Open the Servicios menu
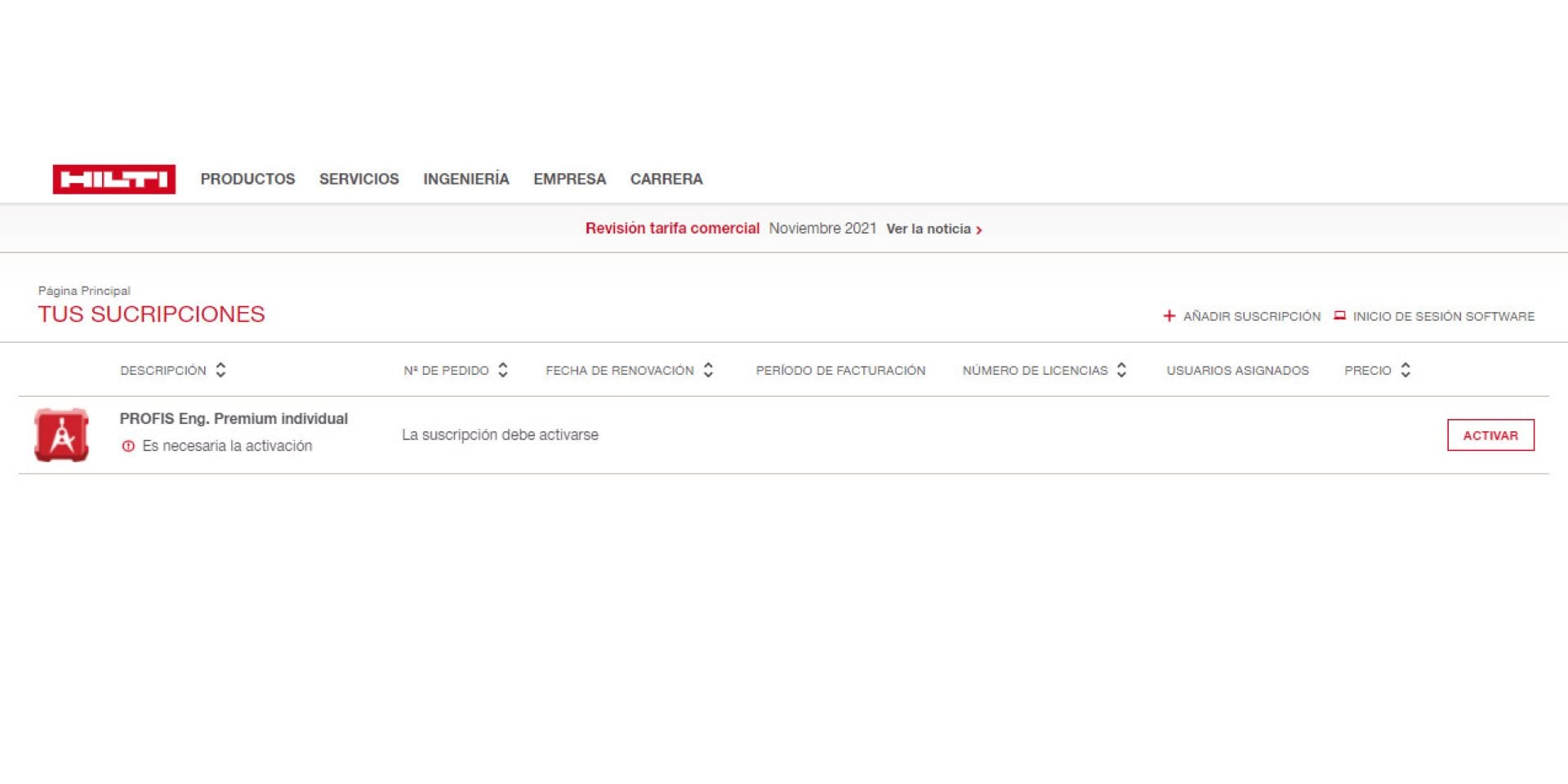This screenshot has height=784, width=1568. pos(359,179)
